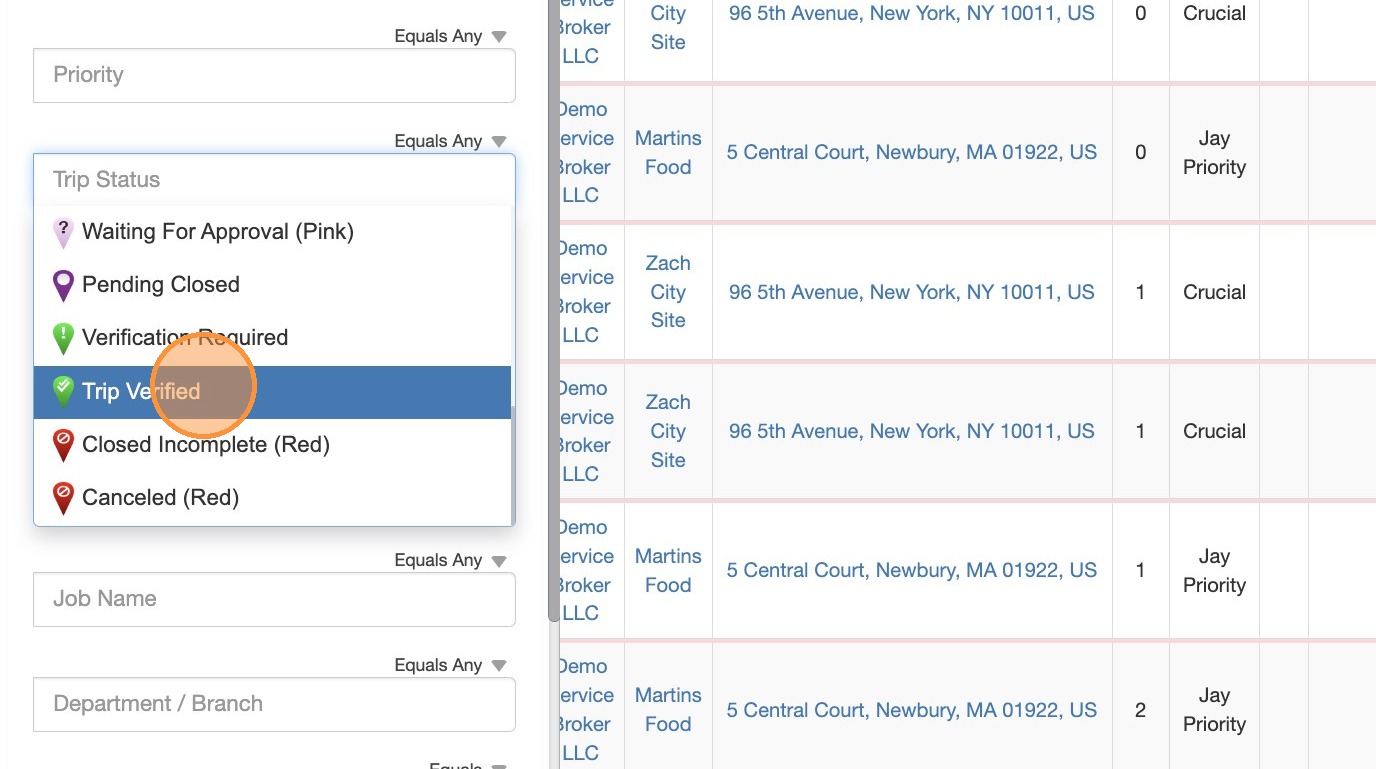
Task: Expand Equals Any operator above Department / Branch
Action: (450, 666)
